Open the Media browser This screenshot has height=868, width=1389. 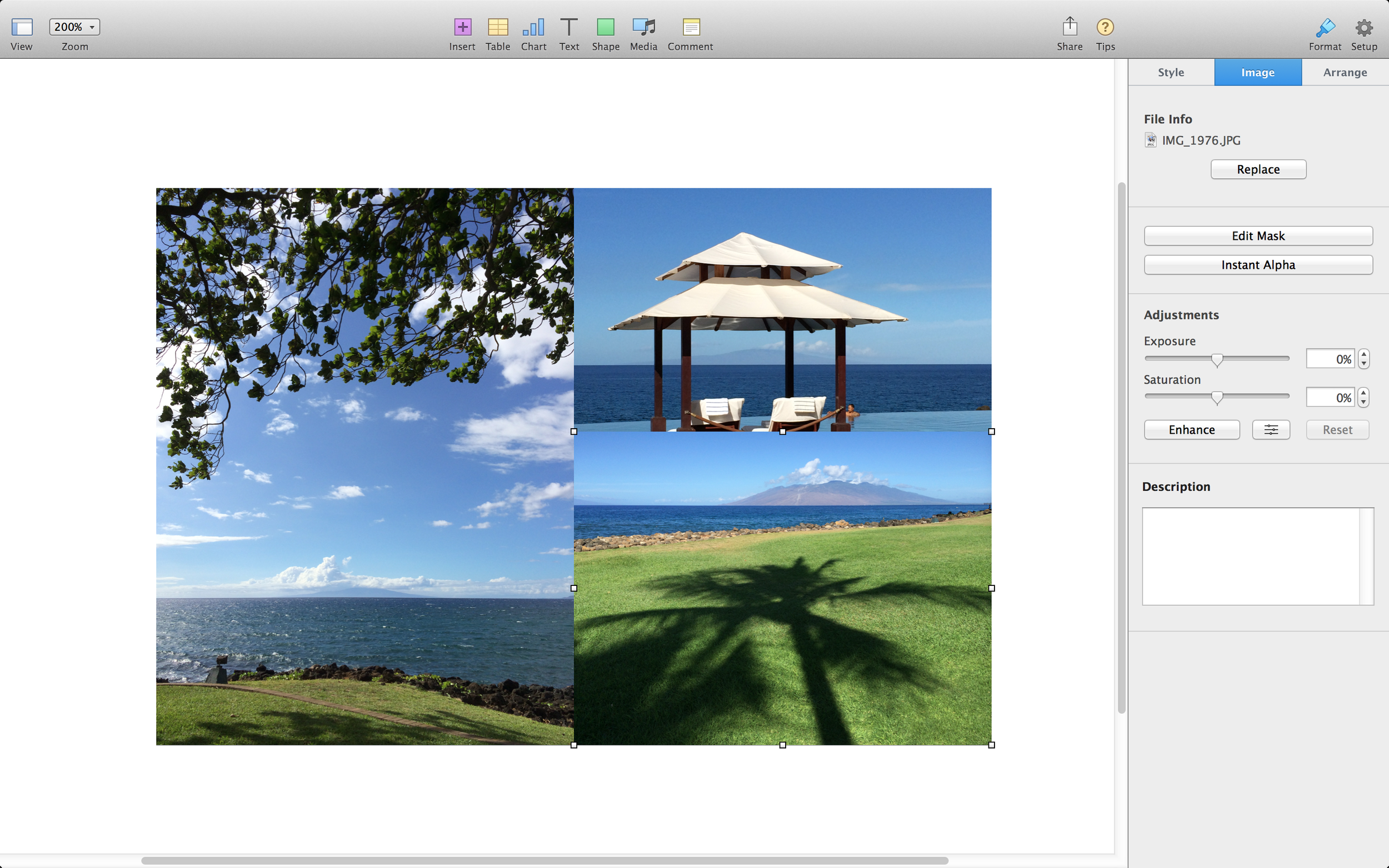(x=644, y=27)
